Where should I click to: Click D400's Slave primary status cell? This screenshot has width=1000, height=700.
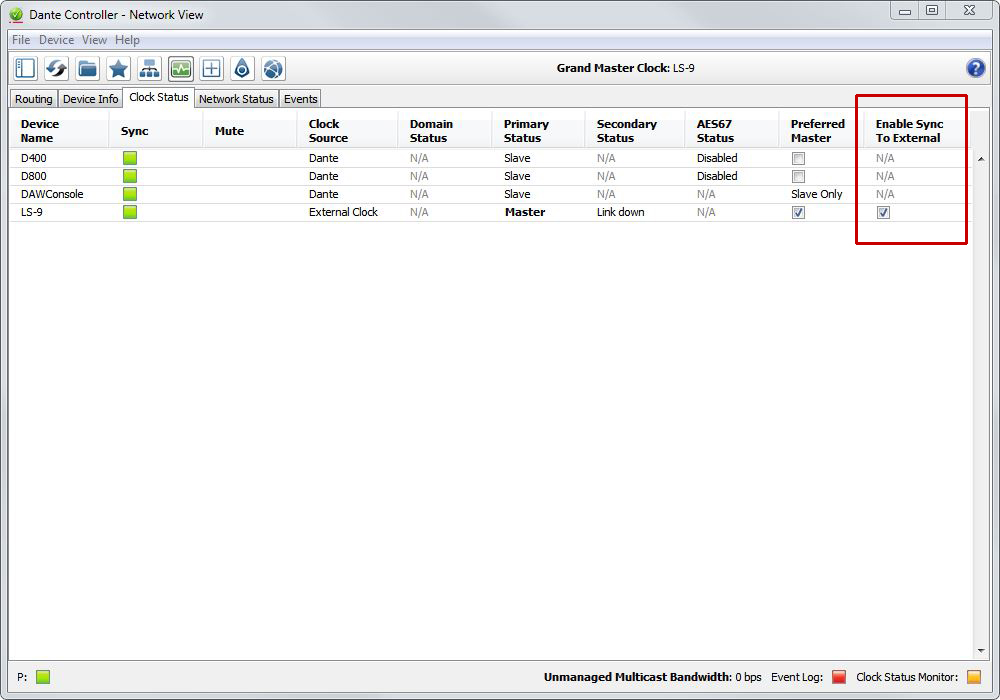pyautogui.click(x=517, y=158)
